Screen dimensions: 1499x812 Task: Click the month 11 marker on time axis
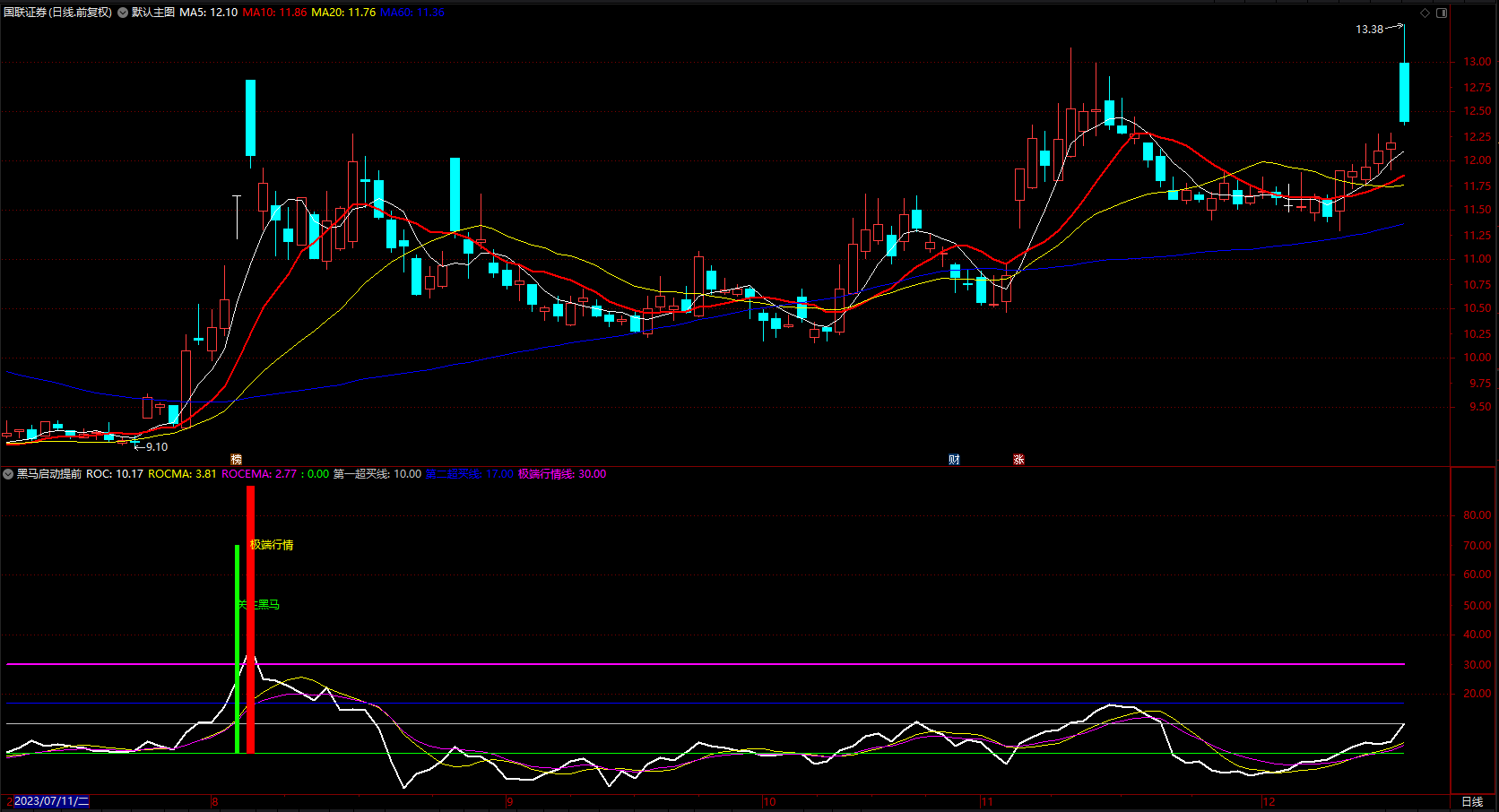pyautogui.click(x=987, y=801)
